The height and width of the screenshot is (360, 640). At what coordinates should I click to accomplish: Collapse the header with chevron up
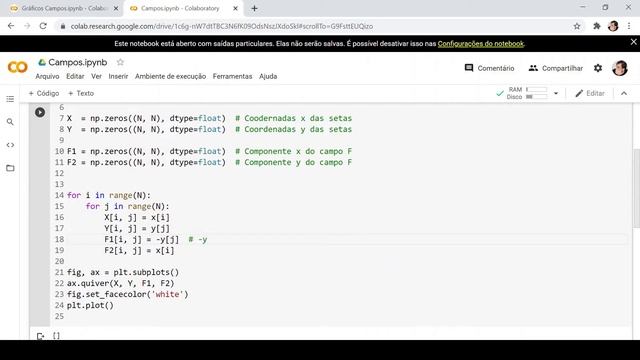(x=624, y=93)
